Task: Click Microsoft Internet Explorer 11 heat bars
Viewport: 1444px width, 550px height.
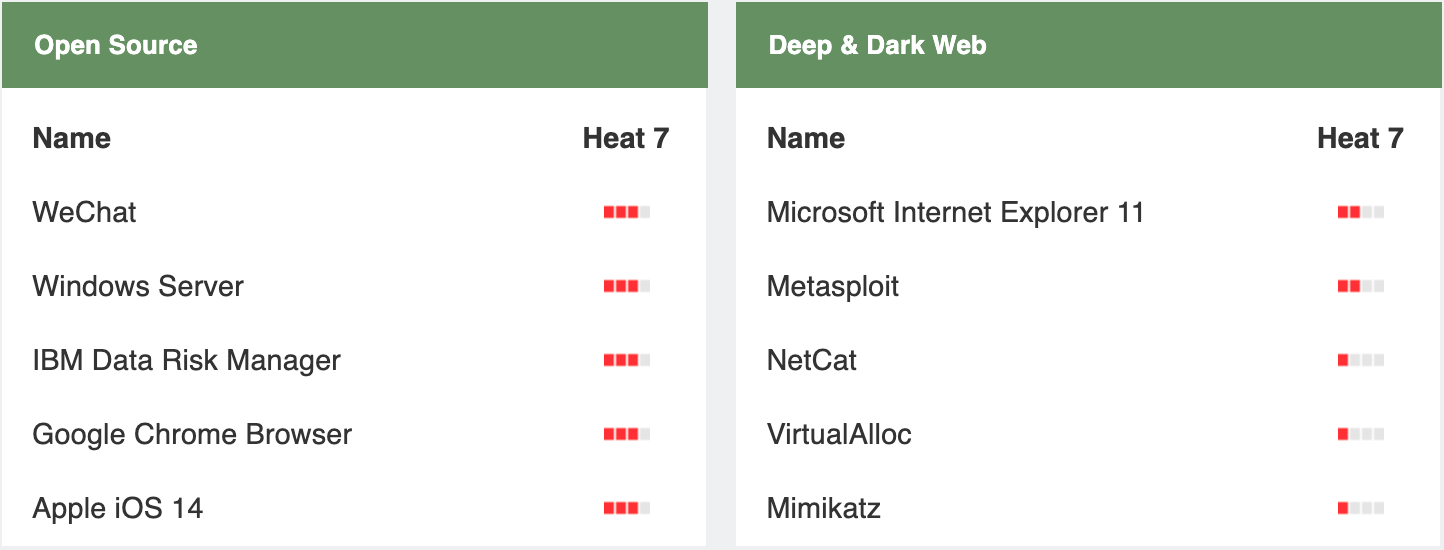Action: point(1361,212)
